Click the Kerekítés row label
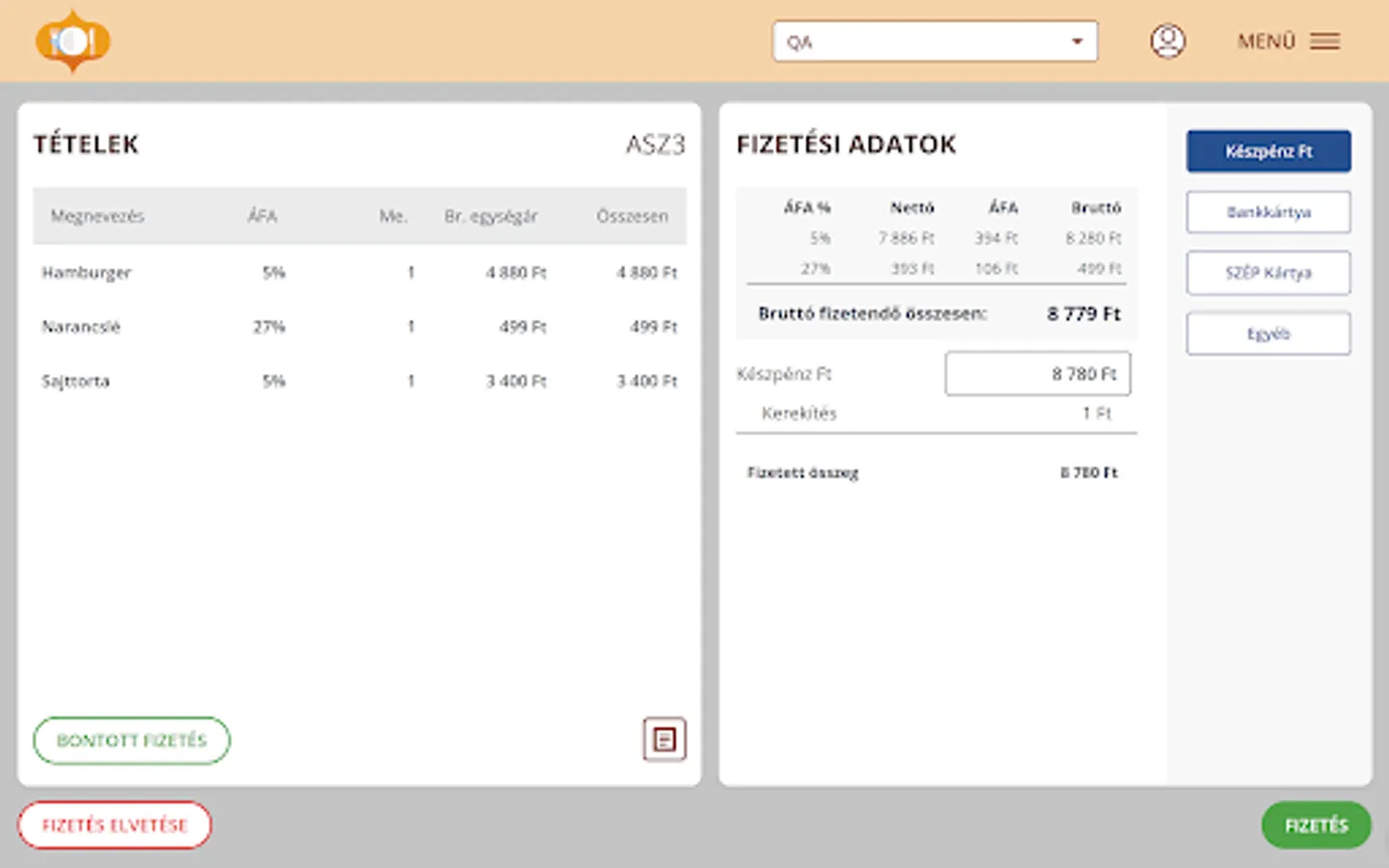 800,414
